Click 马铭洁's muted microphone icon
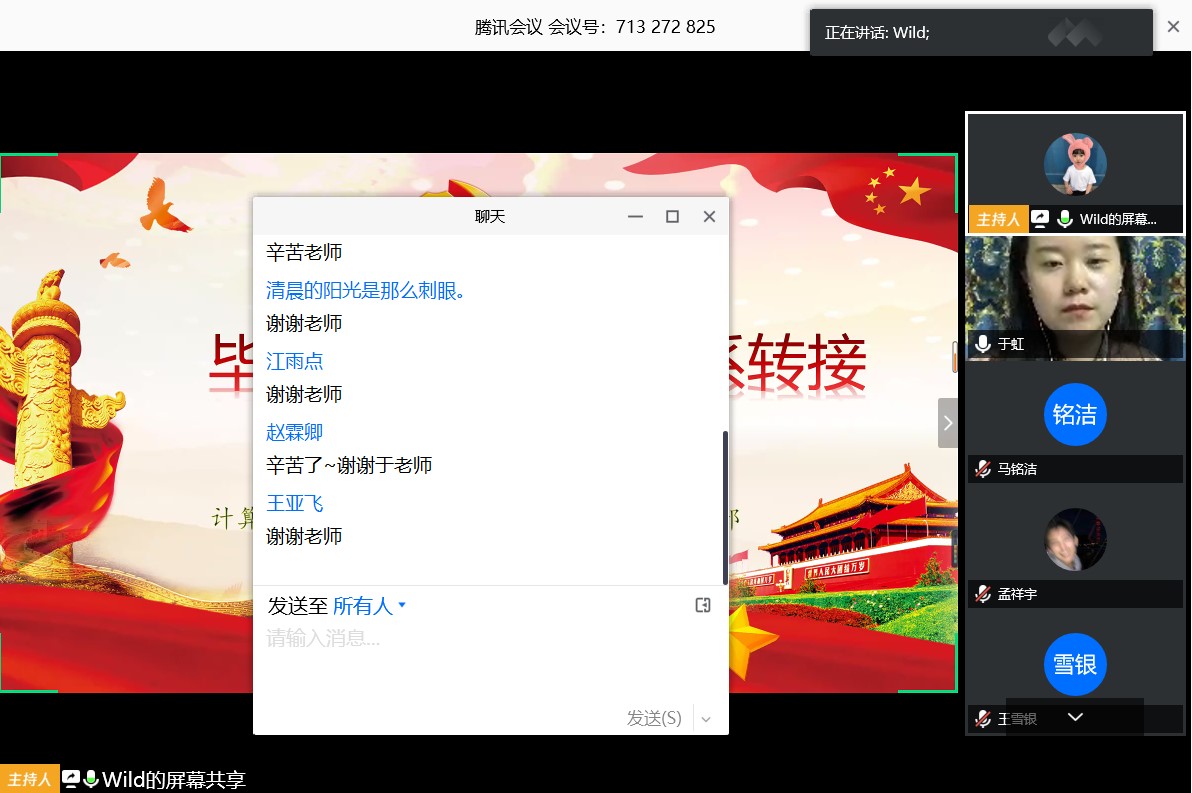 pos(983,468)
